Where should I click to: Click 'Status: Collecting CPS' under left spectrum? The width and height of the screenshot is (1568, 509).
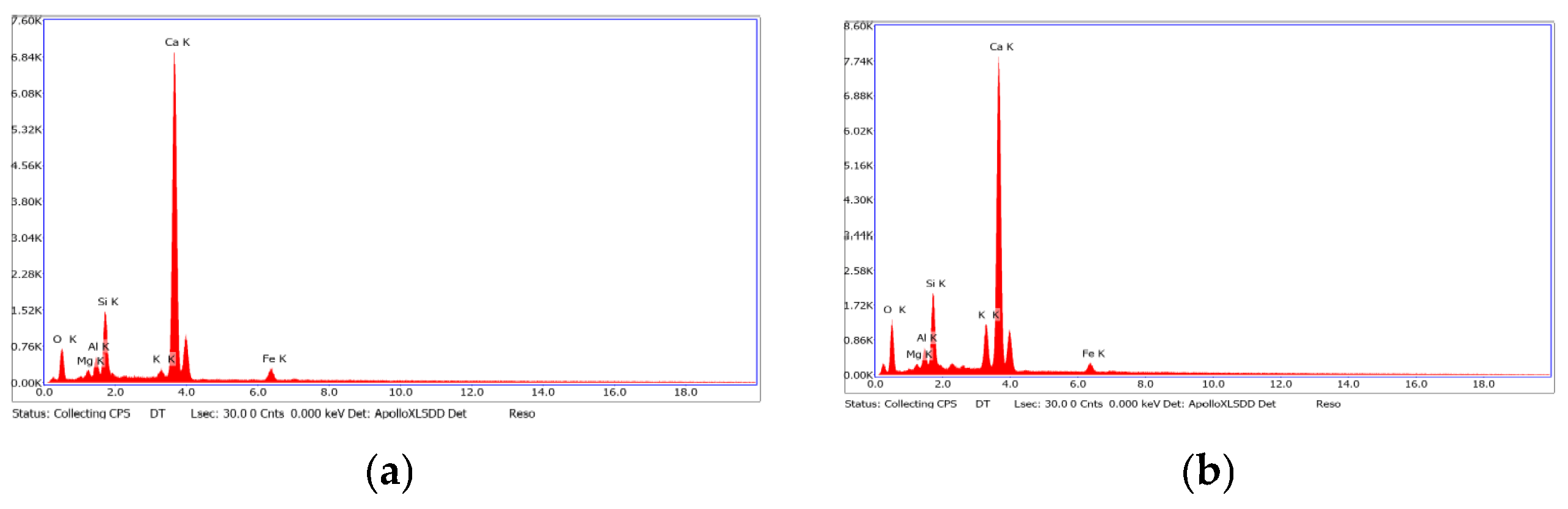pos(71,414)
